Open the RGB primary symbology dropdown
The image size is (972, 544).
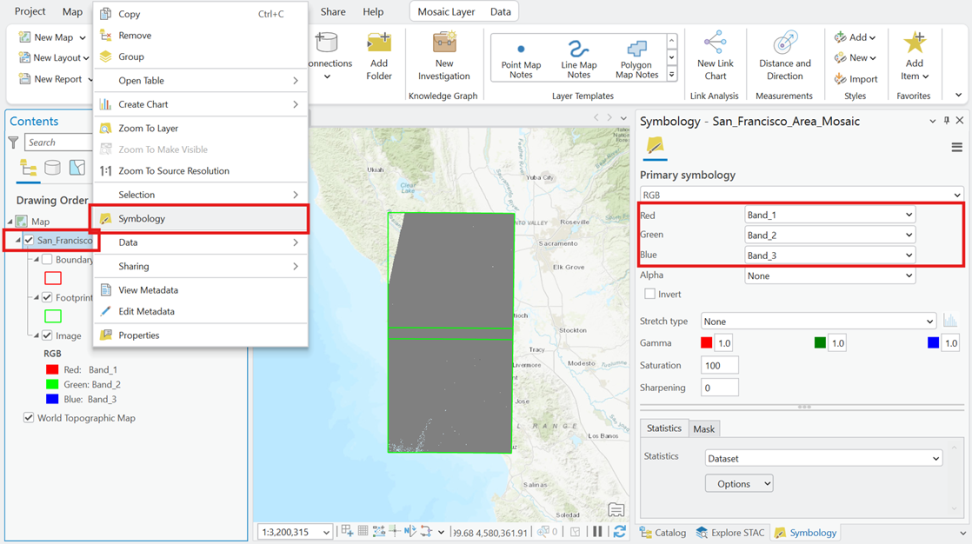pos(802,195)
